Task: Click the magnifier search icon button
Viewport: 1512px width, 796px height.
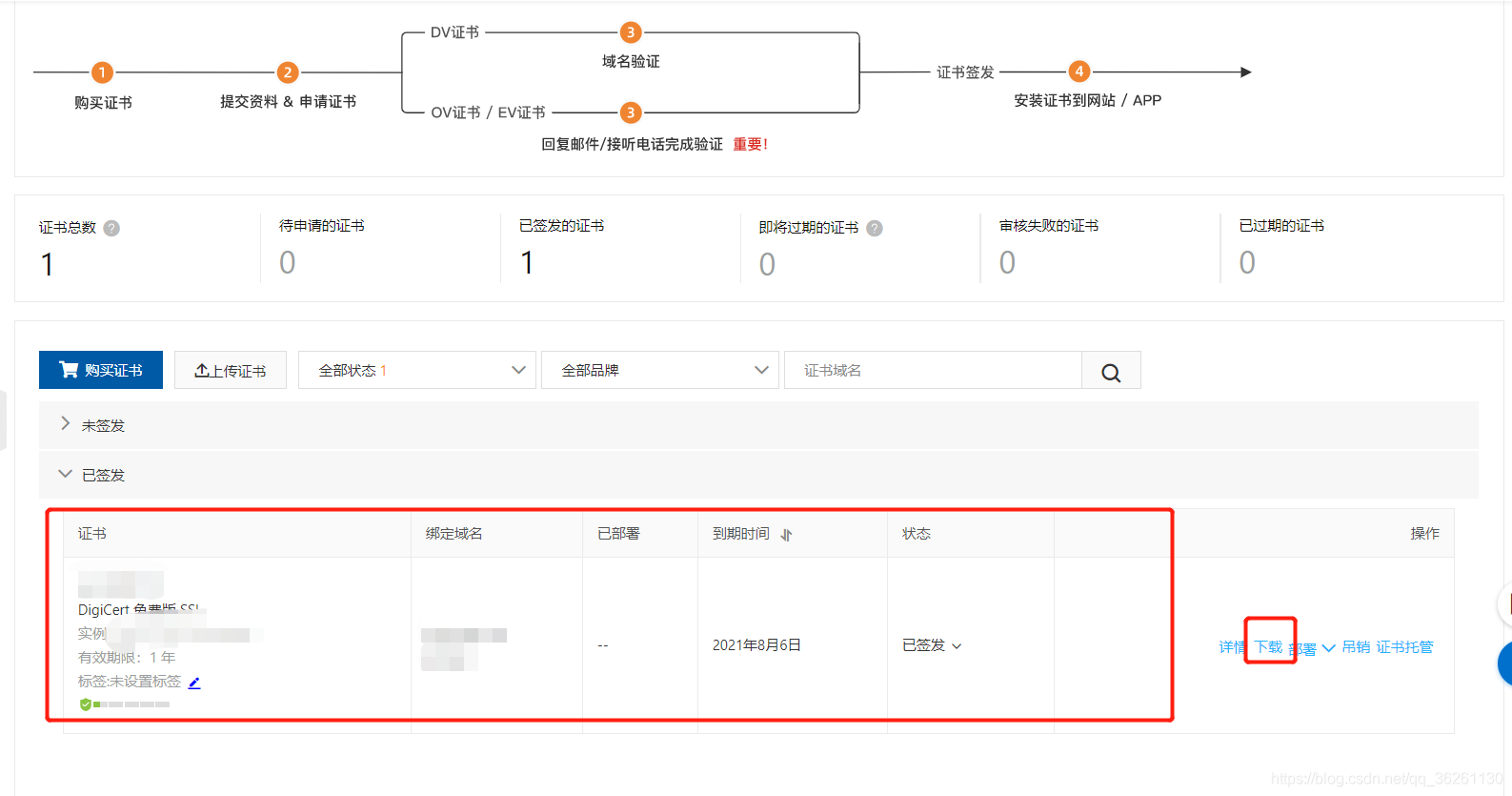Action: coord(1111,371)
